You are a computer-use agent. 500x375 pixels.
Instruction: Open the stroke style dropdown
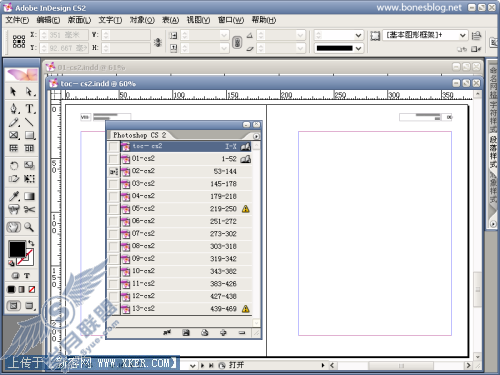pyautogui.click(x=358, y=49)
